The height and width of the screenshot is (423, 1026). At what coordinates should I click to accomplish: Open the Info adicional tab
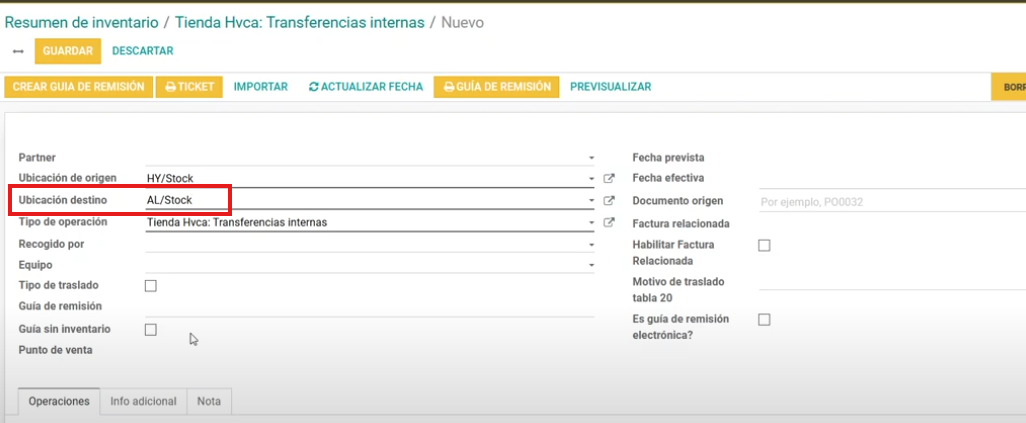143,401
